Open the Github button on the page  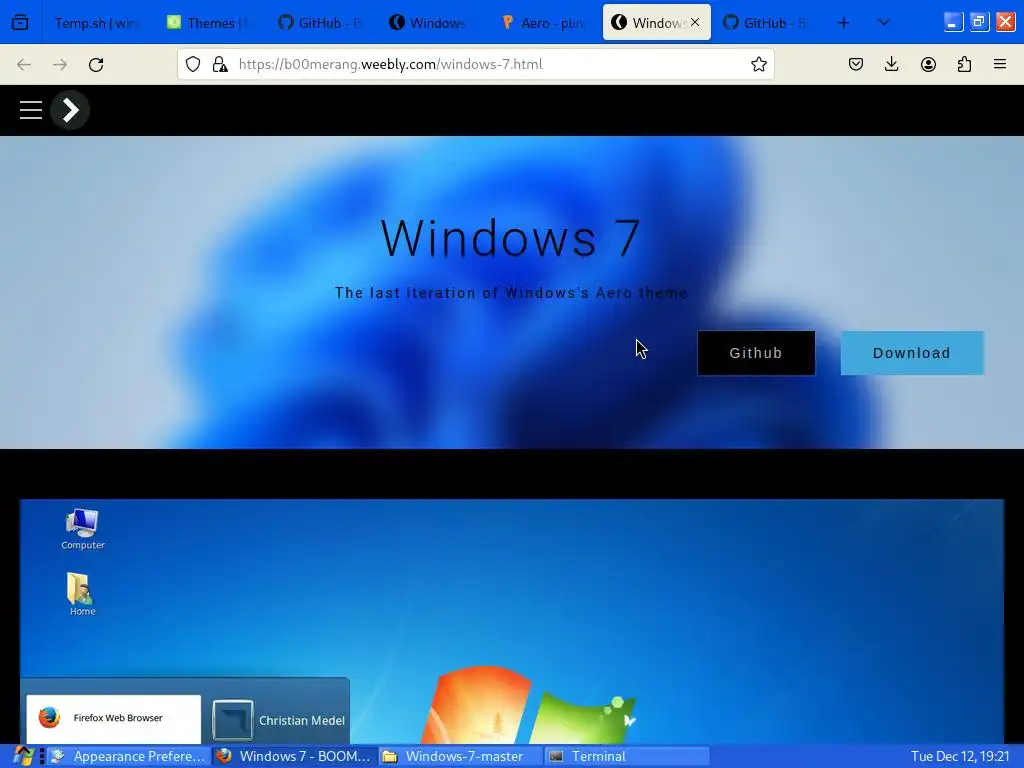(756, 353)
